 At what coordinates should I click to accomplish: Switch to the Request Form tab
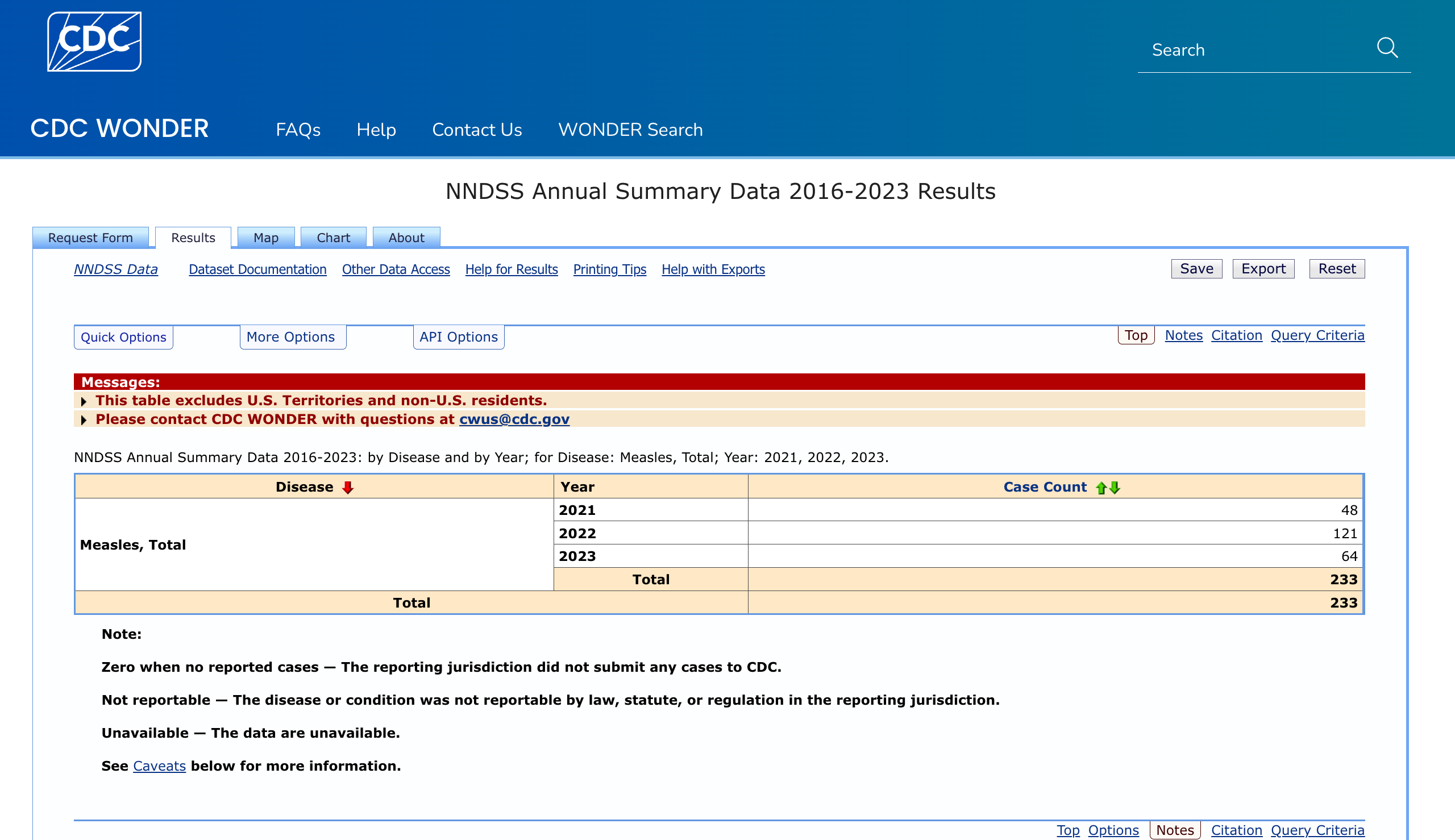[x=90, y=238]
